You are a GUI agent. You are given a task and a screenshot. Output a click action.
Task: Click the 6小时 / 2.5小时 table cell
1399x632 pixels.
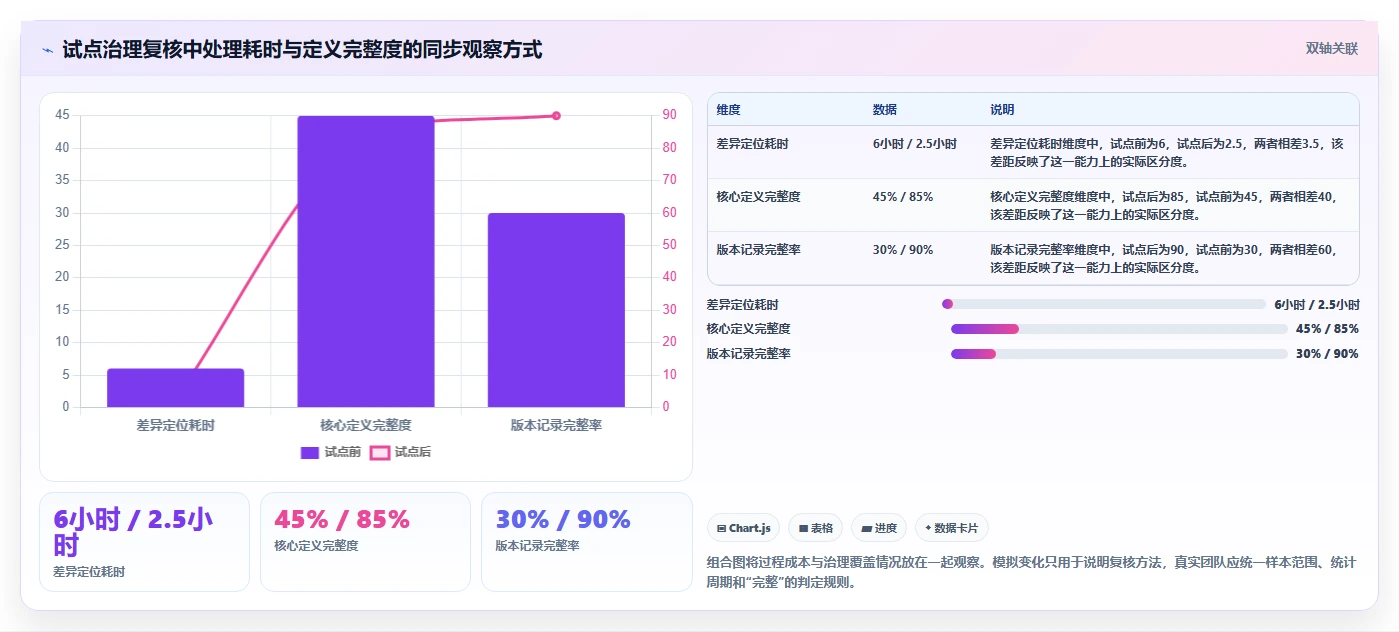point(915,144)
